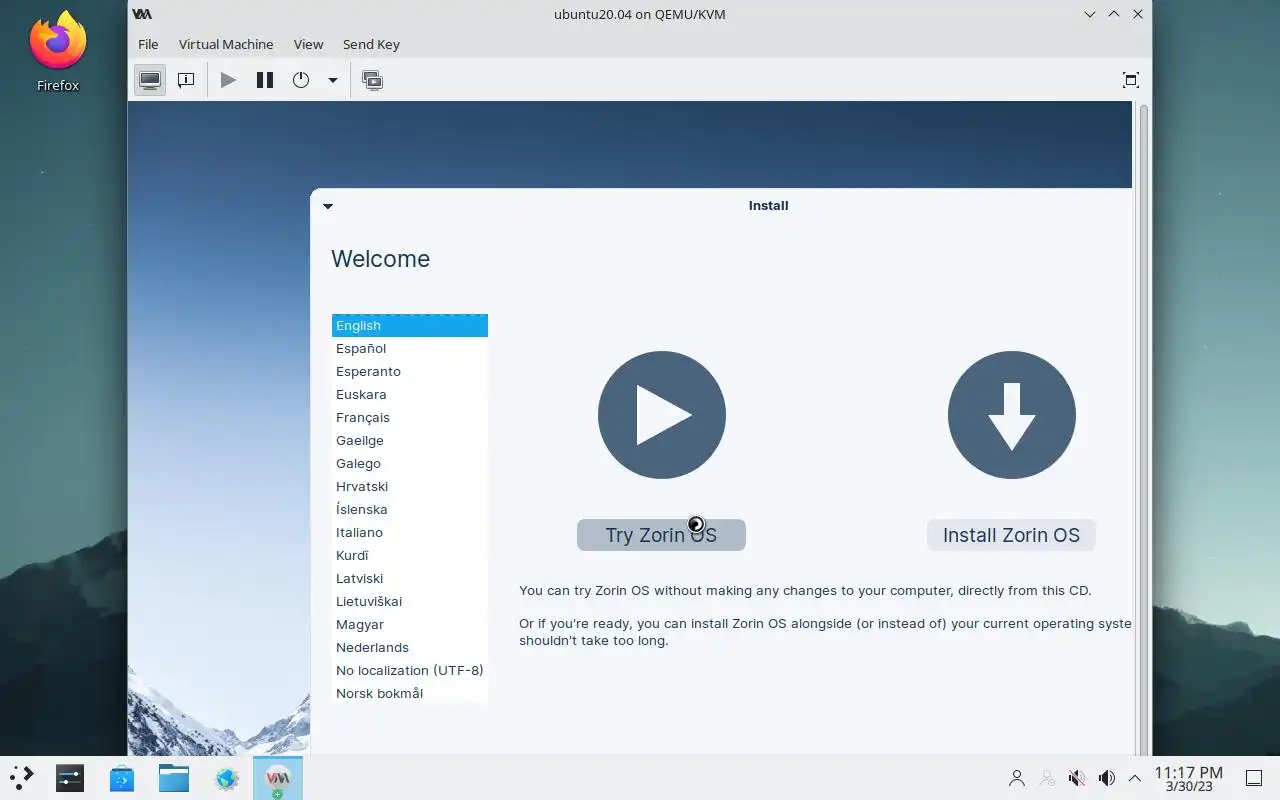Viewport: 1280px width, 800px height.
Task: Click the large play circle icon
Action: [662, 415]
